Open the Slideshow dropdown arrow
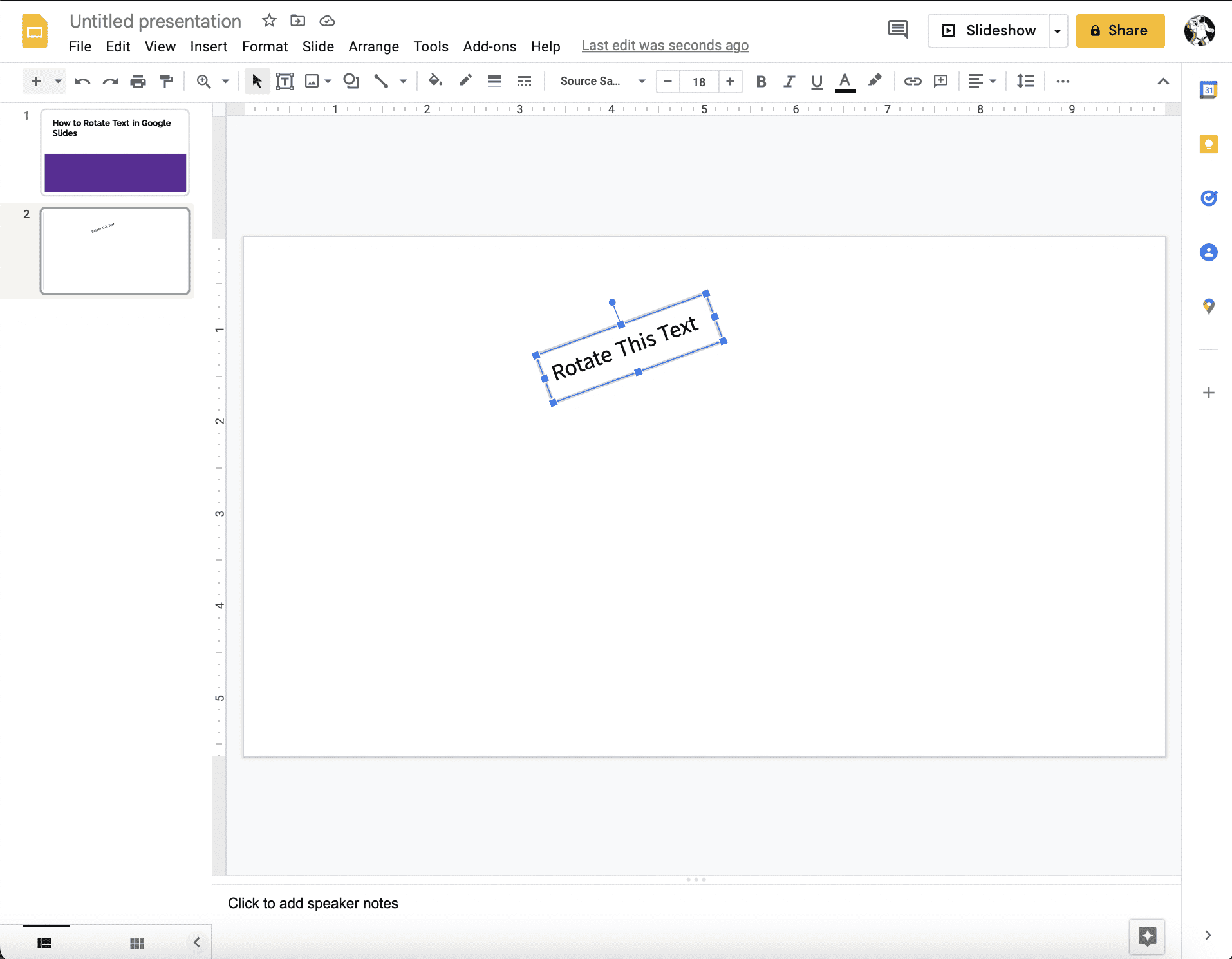The image size is (1232, 959). tap(1058, 30)
